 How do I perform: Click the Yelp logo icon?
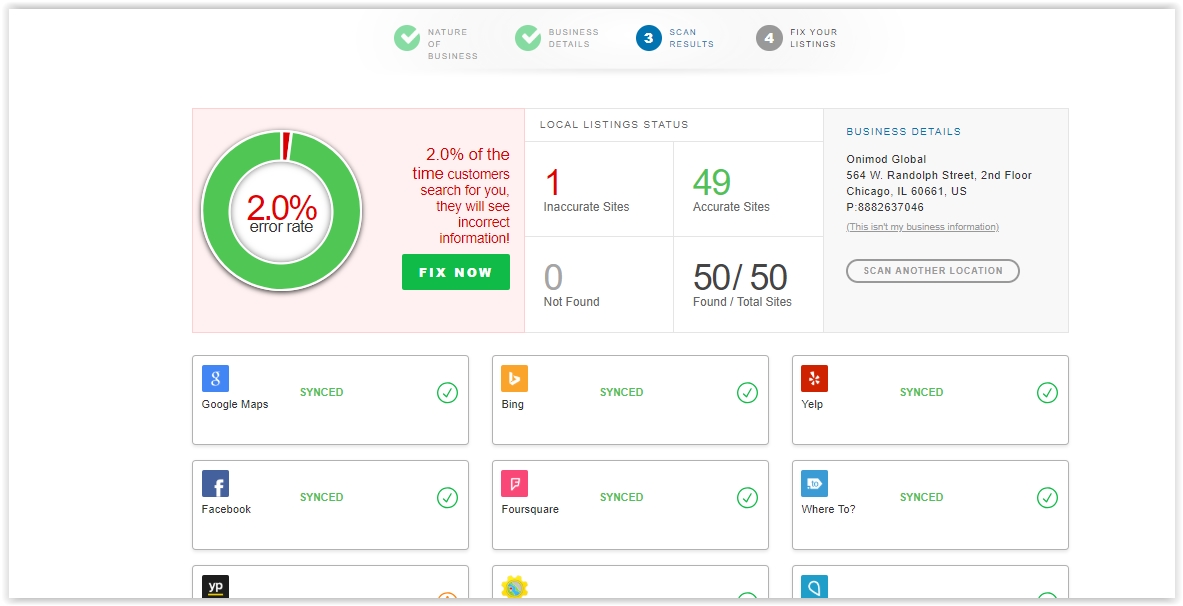click(x=814, y=379)
